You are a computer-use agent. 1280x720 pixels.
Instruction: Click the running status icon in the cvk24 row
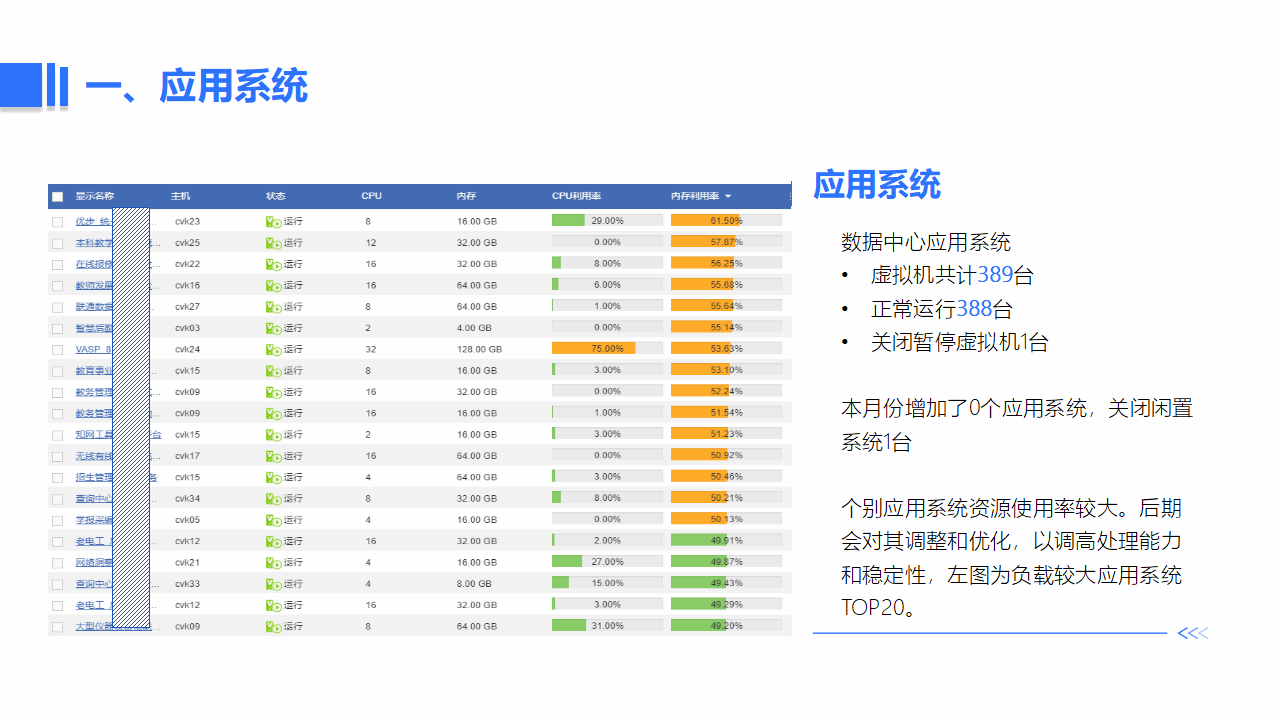click(x=273, y=349)
